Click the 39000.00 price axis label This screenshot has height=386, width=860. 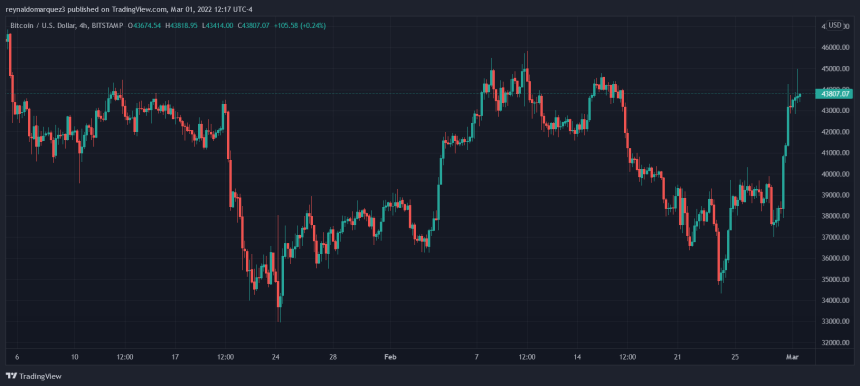[836, 195]
